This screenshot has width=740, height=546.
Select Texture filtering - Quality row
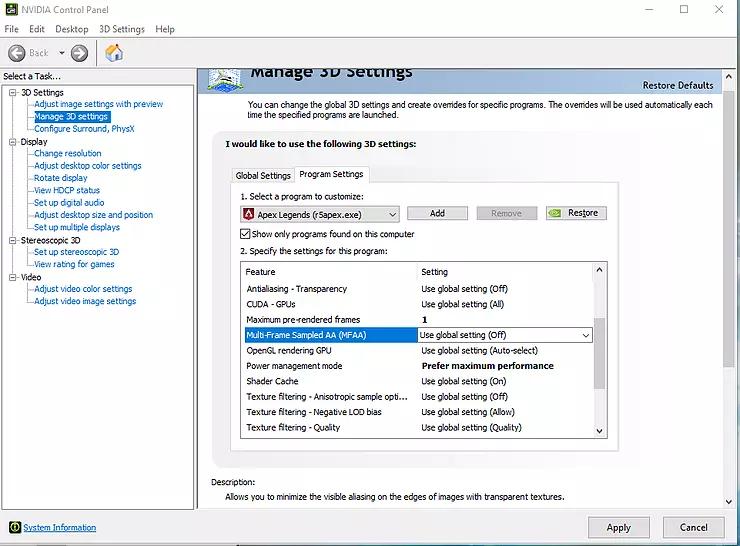click(419, 428)
